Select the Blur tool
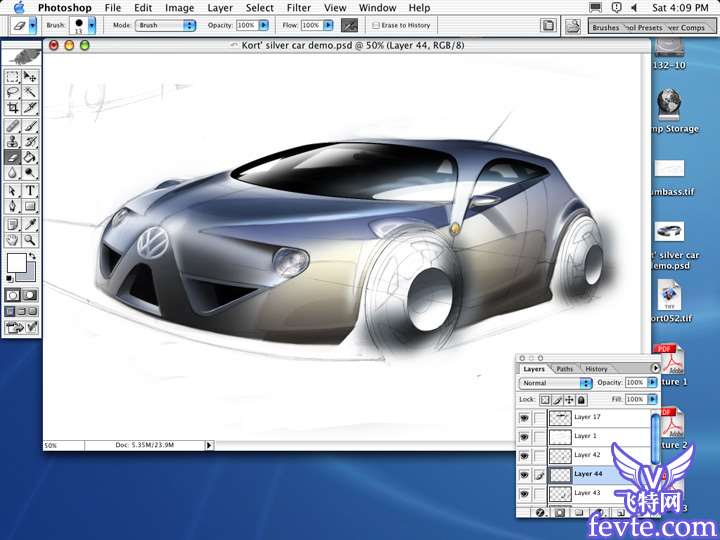Viewport: 720px width, 540px height. (x=12, y=173)
